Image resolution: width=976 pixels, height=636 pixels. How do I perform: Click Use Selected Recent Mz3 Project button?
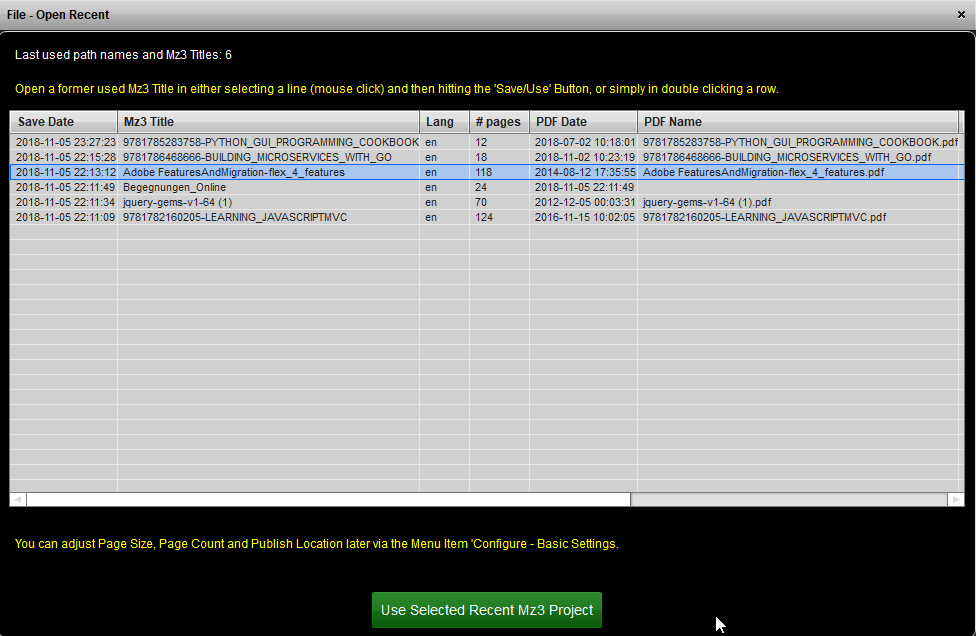pos(487,610)
